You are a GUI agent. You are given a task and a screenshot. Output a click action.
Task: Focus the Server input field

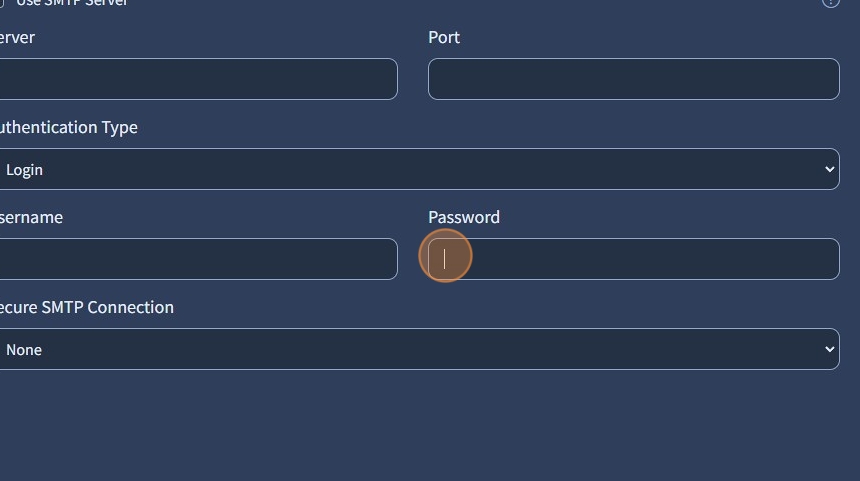[200, 79]
